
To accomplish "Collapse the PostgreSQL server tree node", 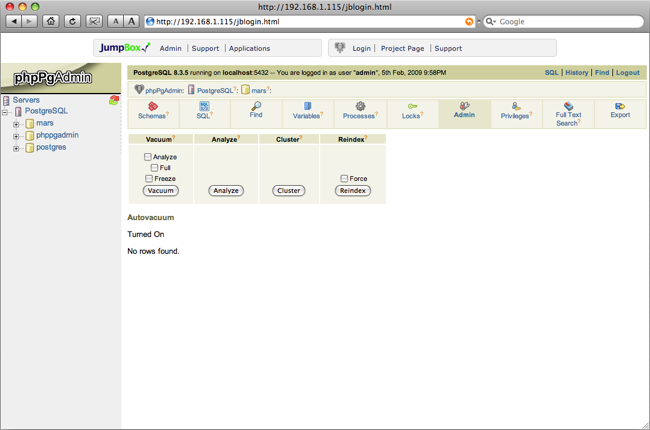I will 5,112.
